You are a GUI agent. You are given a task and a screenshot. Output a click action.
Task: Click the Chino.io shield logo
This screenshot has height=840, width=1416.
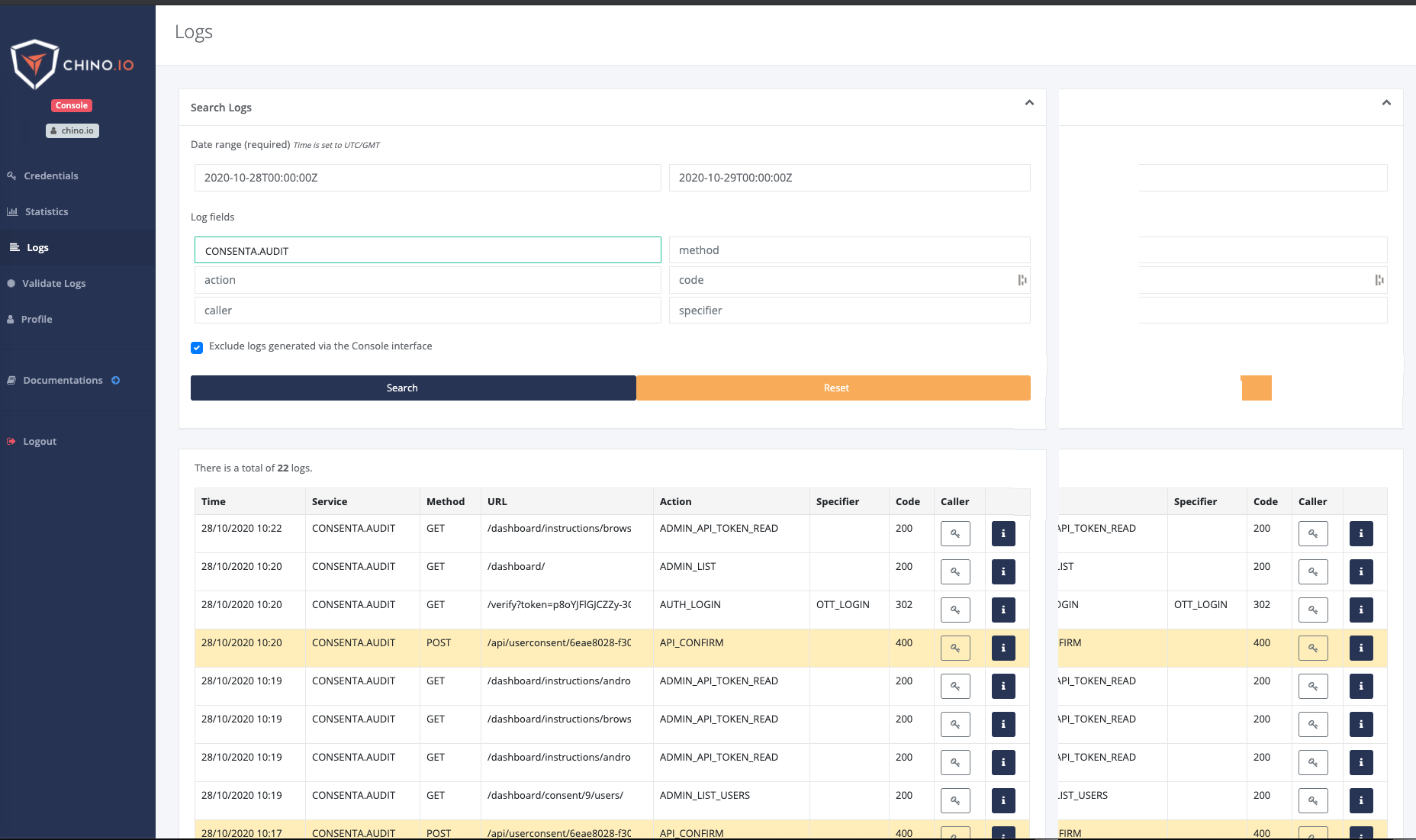point(34,64)
